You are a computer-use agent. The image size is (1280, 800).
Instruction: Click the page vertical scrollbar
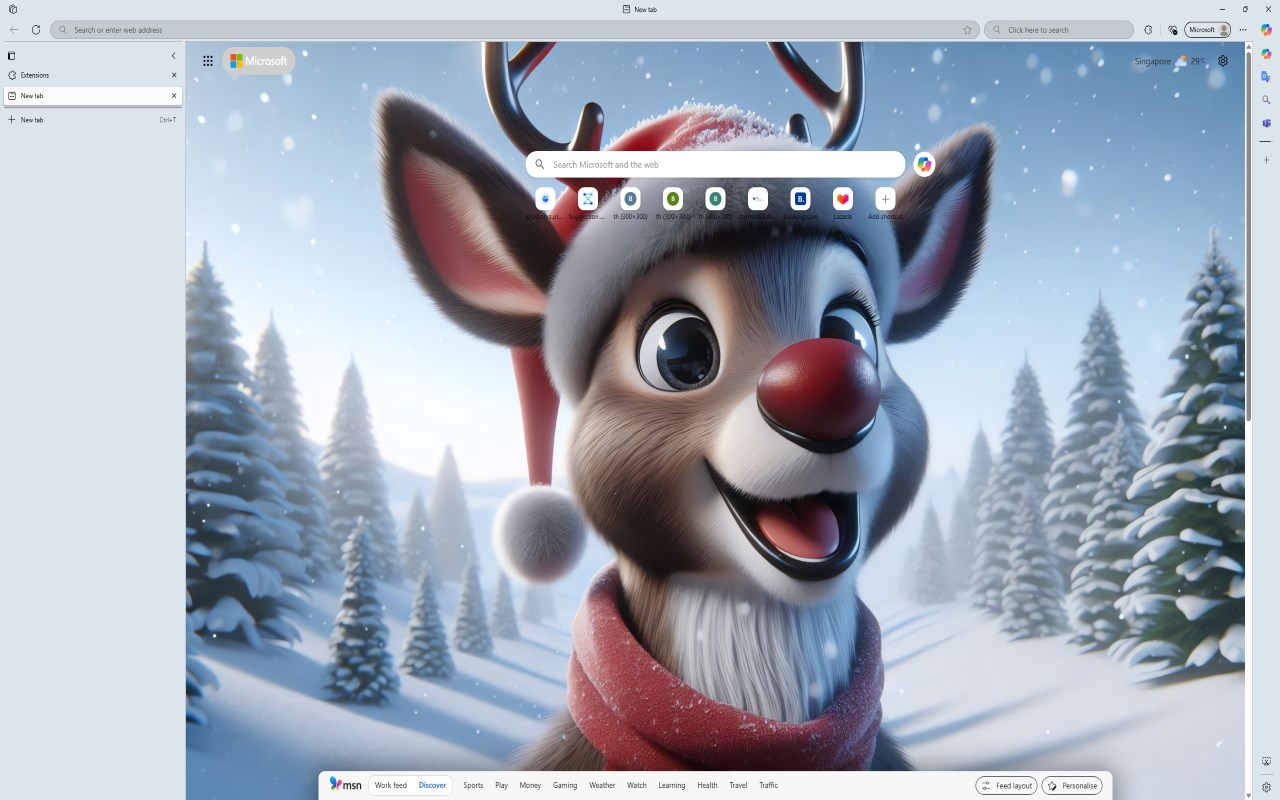pyautogui.click(x=1248, y=235)
